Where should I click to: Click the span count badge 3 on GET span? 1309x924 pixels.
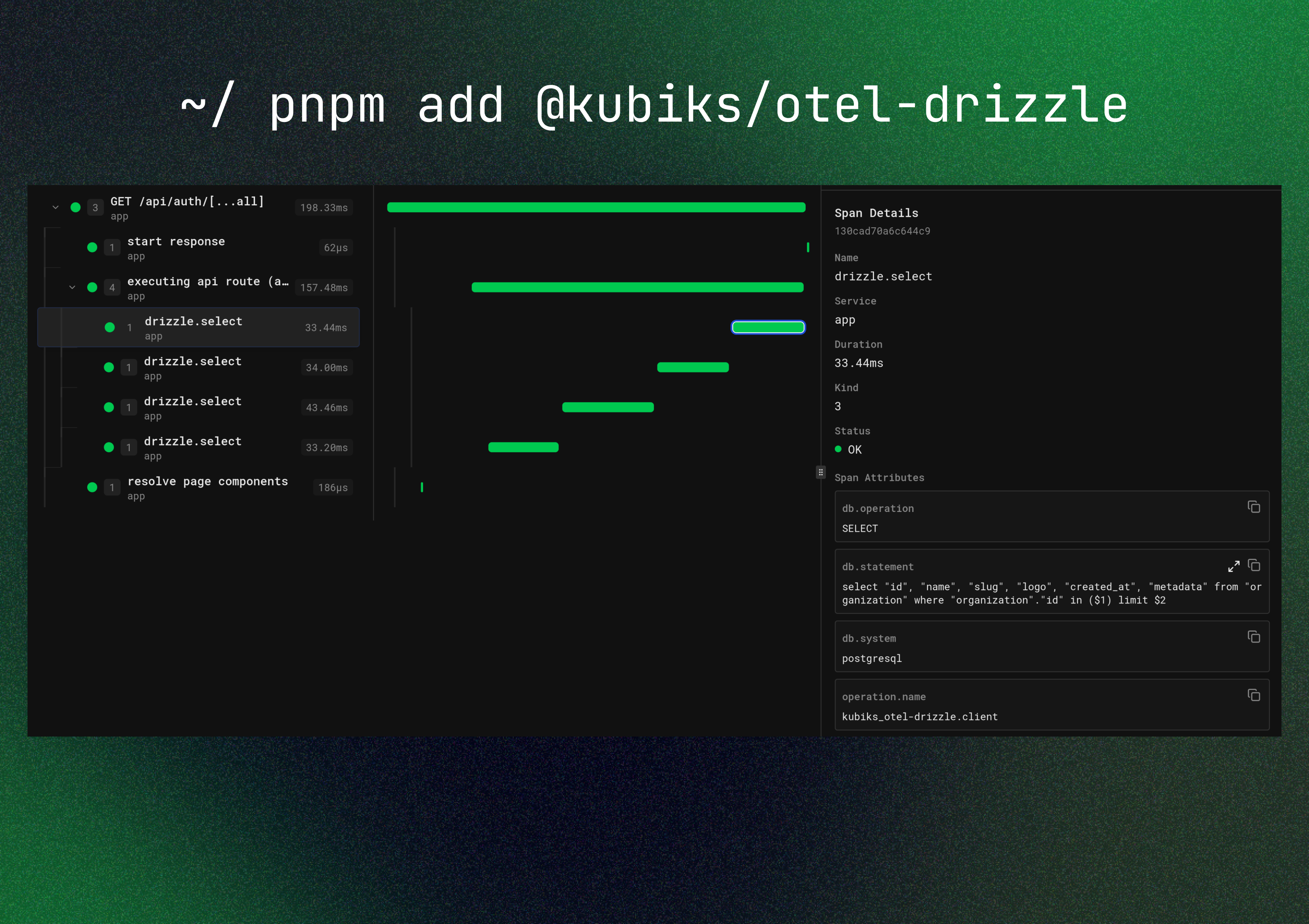(x=95, y=208)
